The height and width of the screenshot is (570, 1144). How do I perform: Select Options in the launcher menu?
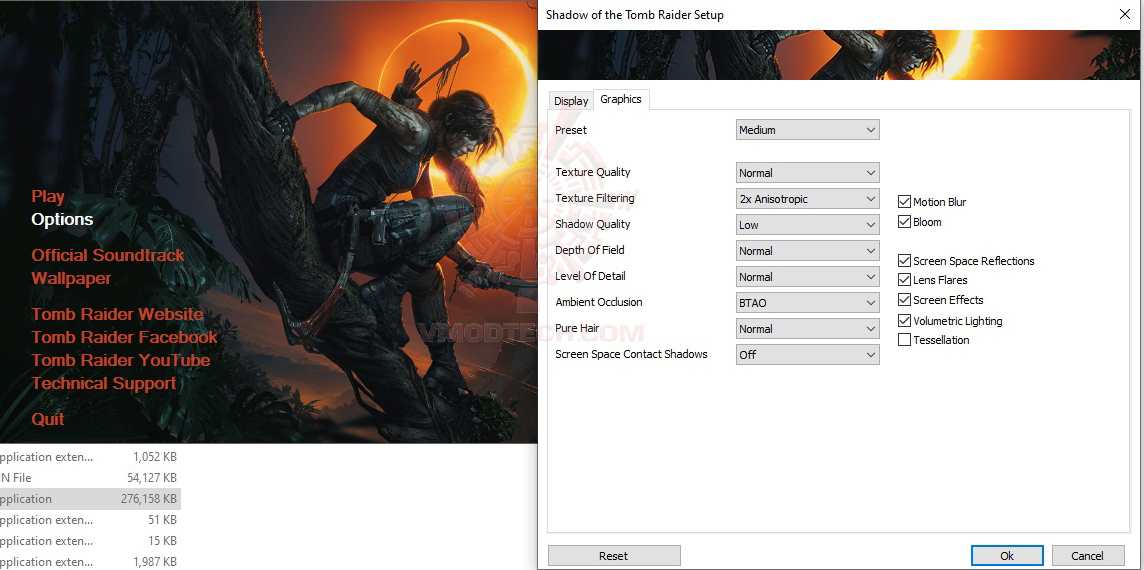(x=62, y=220)
